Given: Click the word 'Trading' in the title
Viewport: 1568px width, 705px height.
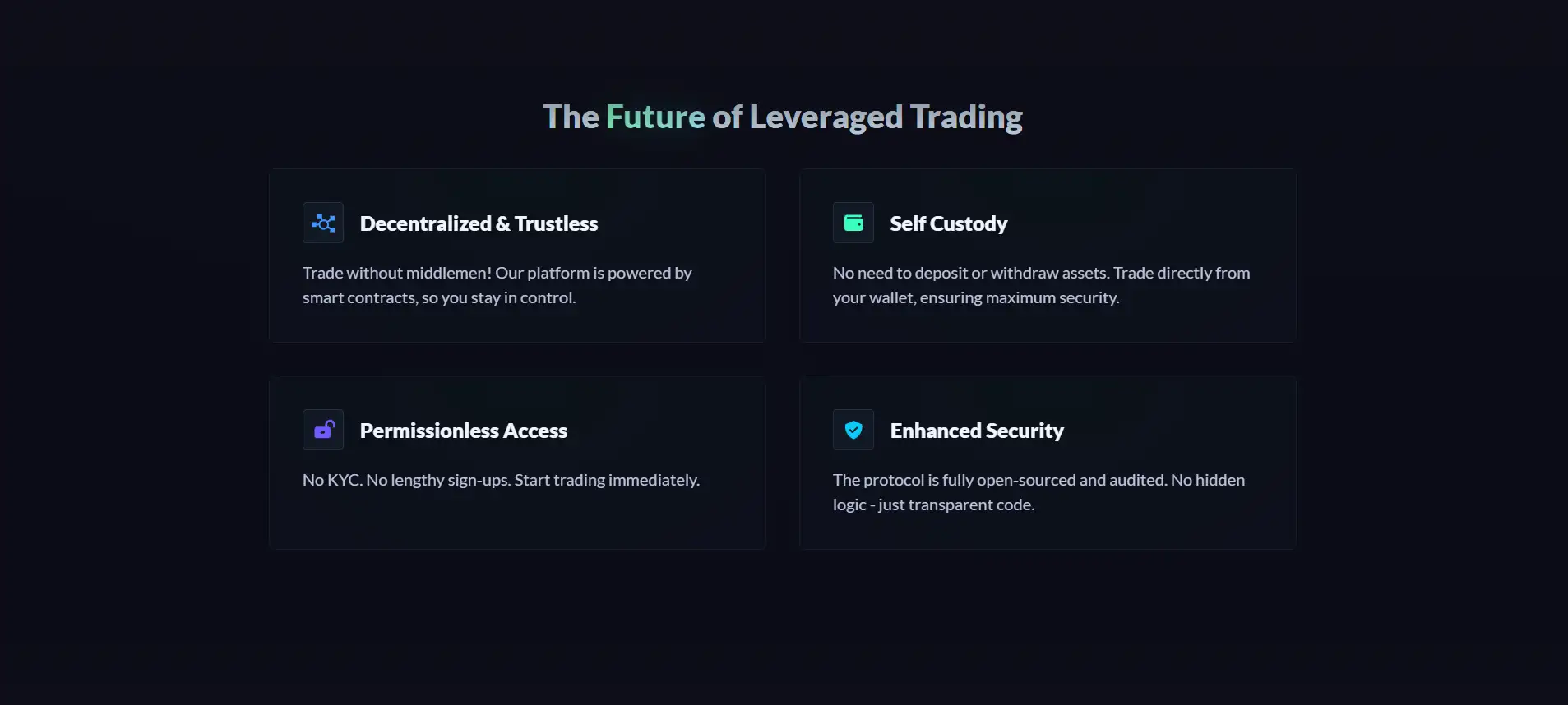Looking at the screenshot, I should [x=965, y=117].
